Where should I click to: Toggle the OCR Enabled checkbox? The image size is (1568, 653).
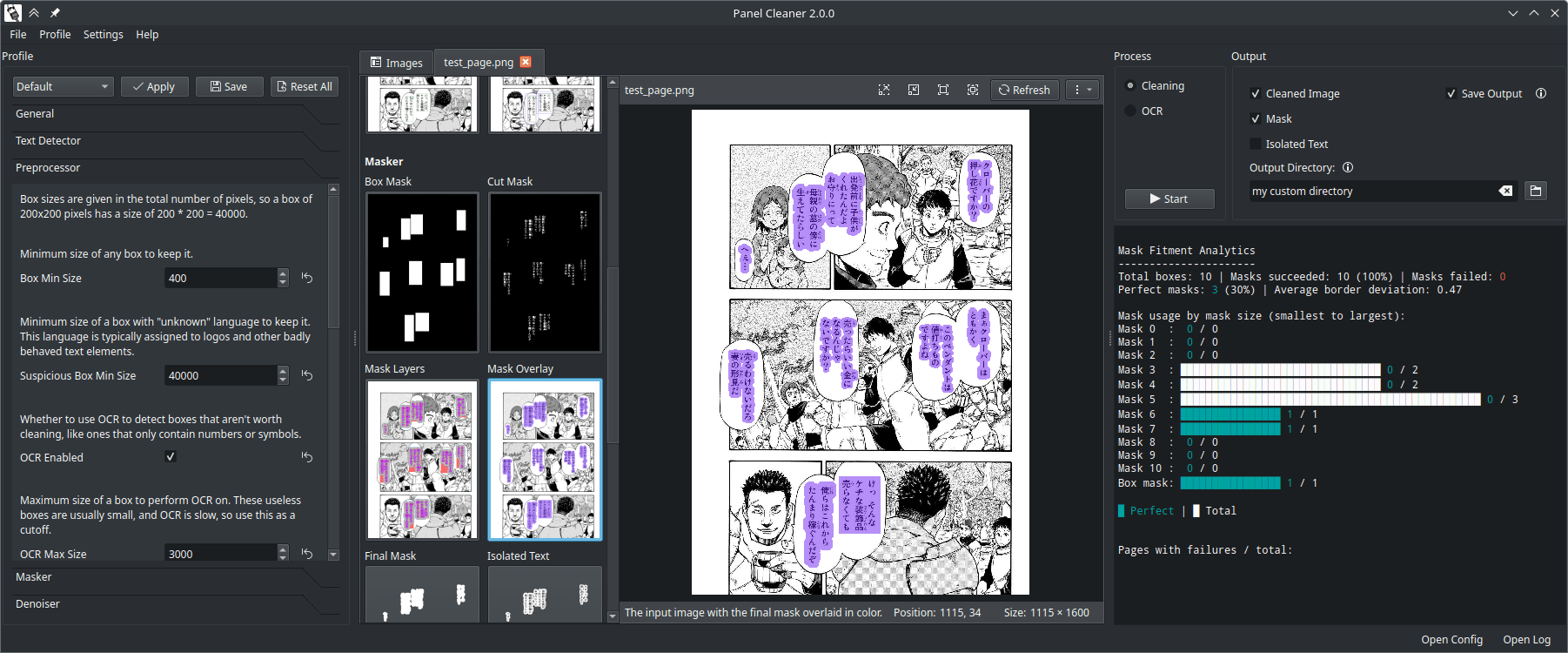click(171, 456)
